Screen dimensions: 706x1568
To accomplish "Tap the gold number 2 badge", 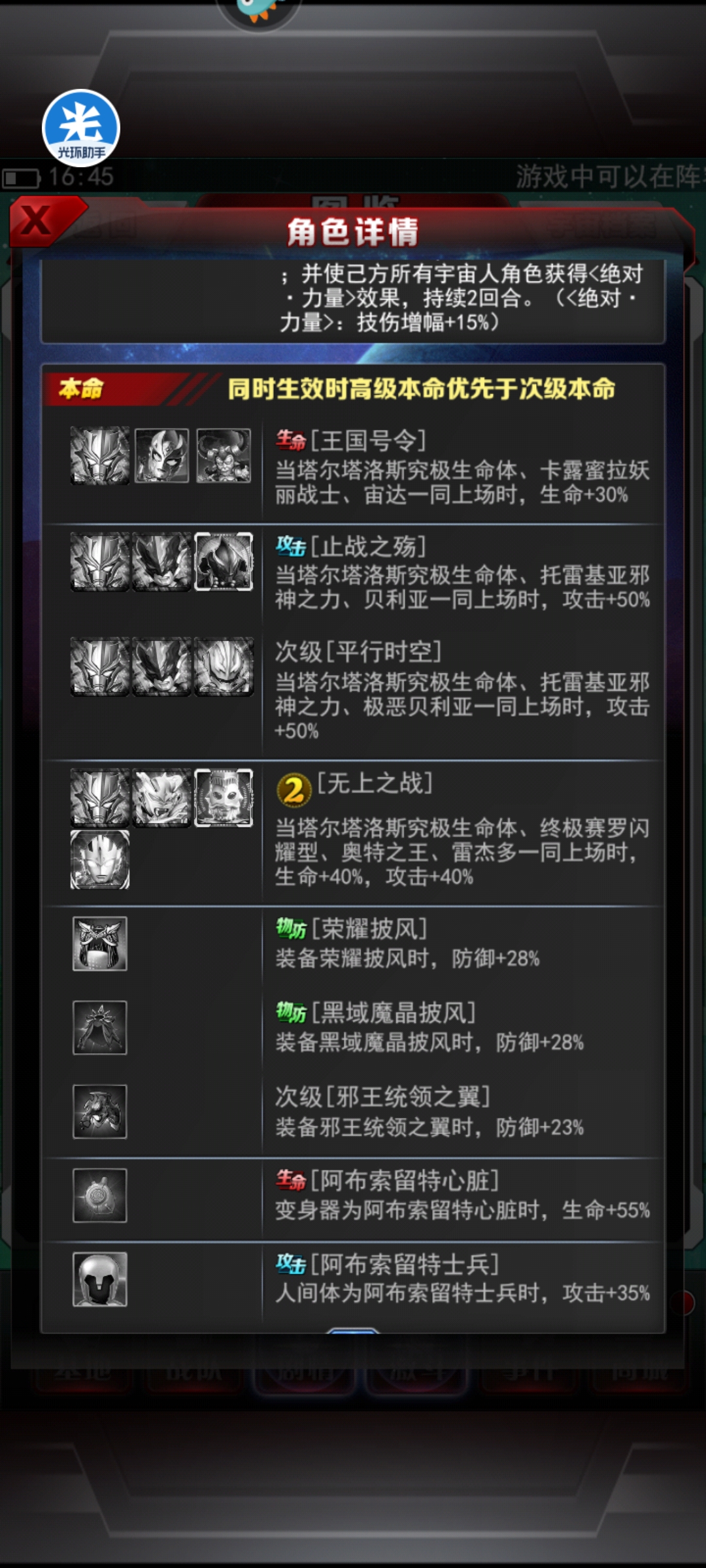I will coord(294,791).
